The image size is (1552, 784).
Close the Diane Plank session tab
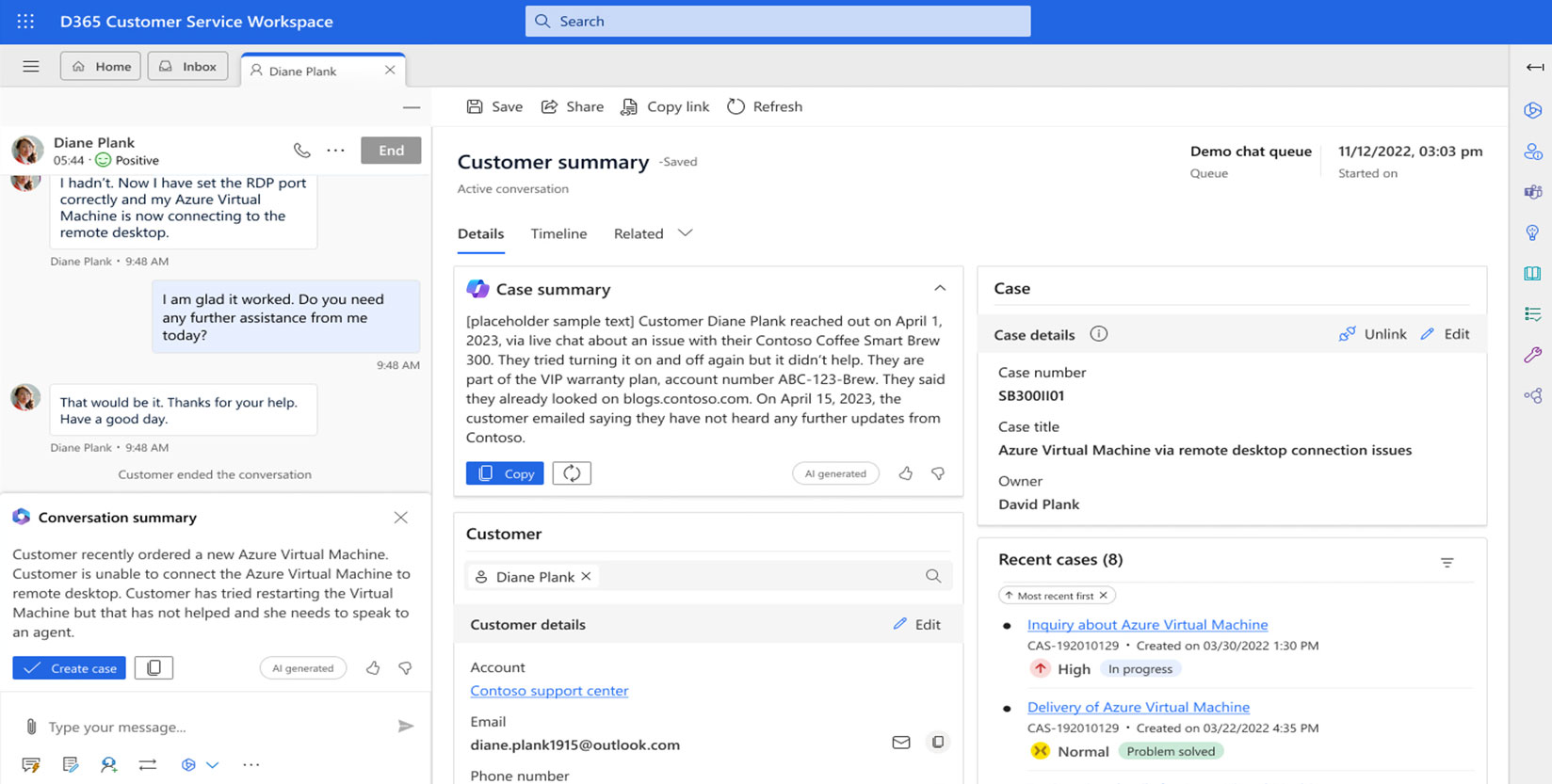390,71
